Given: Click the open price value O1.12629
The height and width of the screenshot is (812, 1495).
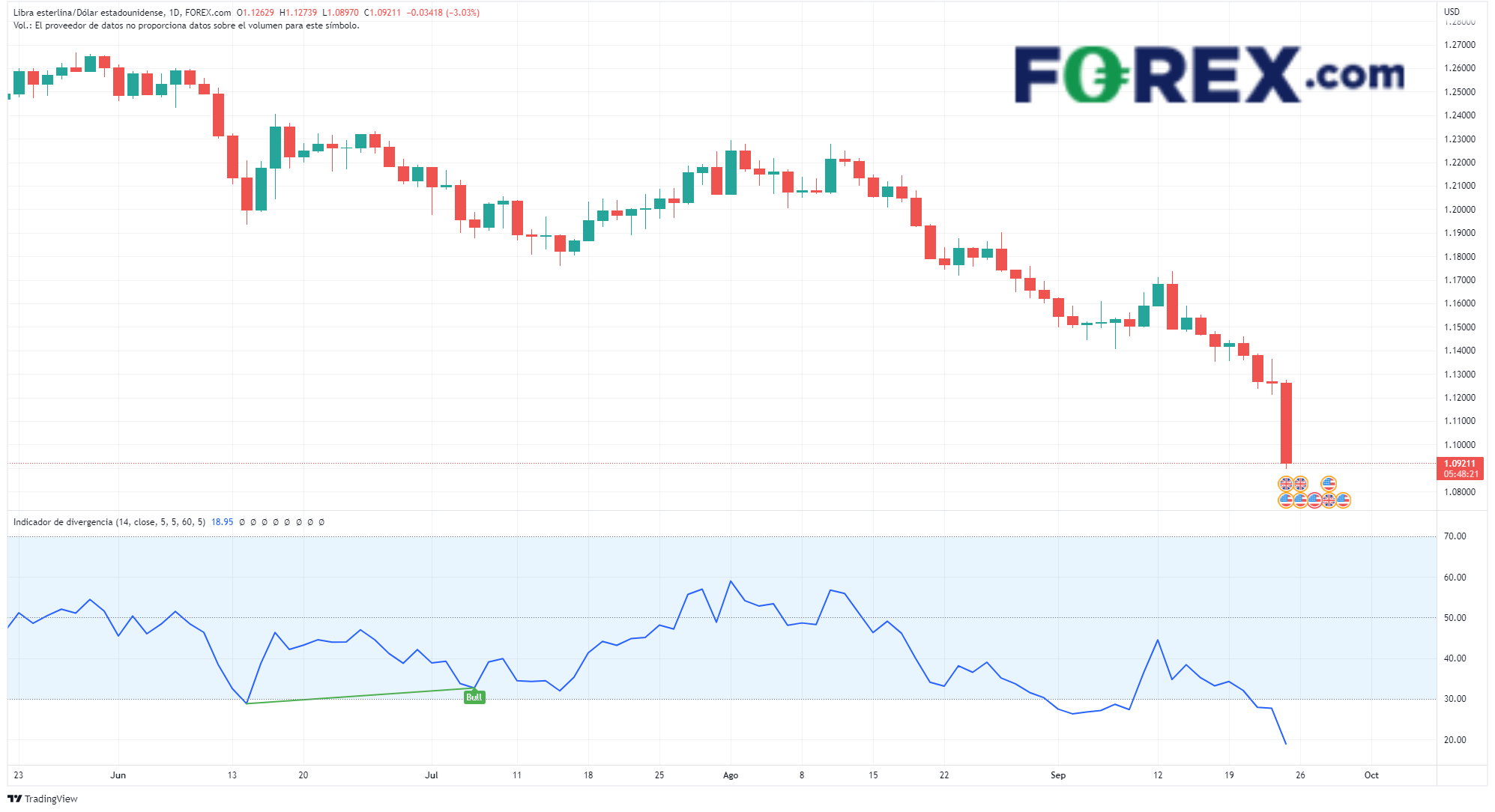Looking at the screenshot, I should pos(255,13).
